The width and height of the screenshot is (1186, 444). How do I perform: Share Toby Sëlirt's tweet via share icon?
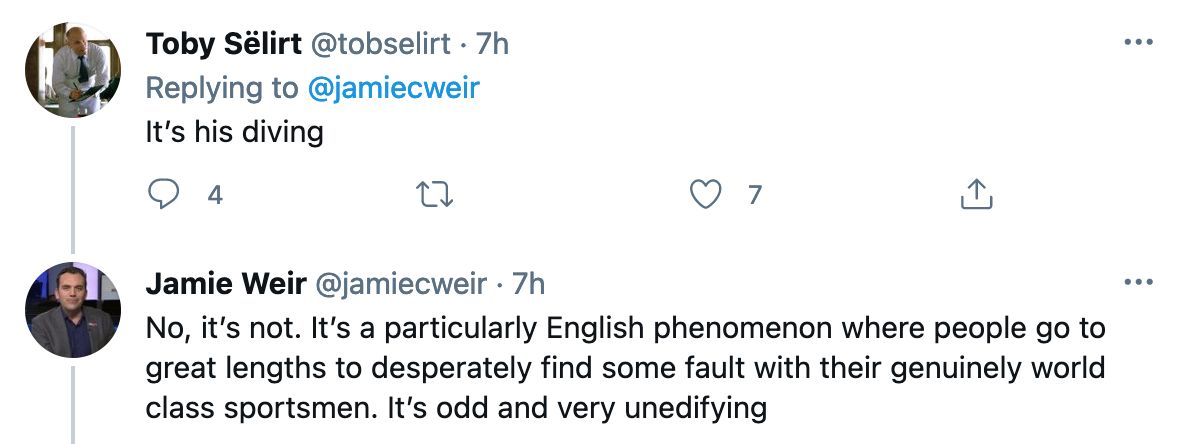(976, 195)
